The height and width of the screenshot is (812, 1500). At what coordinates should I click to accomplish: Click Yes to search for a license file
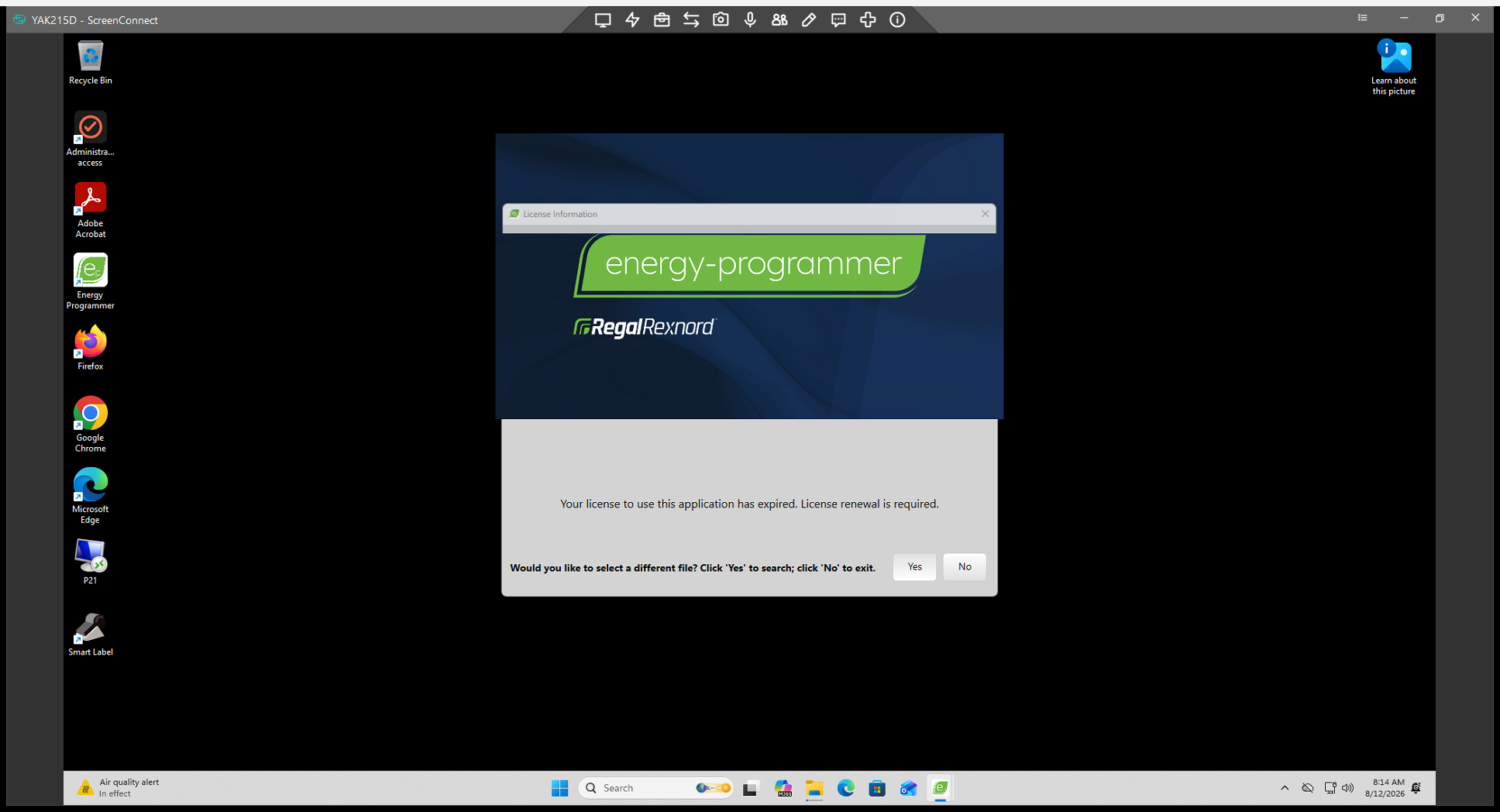(914, 566)
